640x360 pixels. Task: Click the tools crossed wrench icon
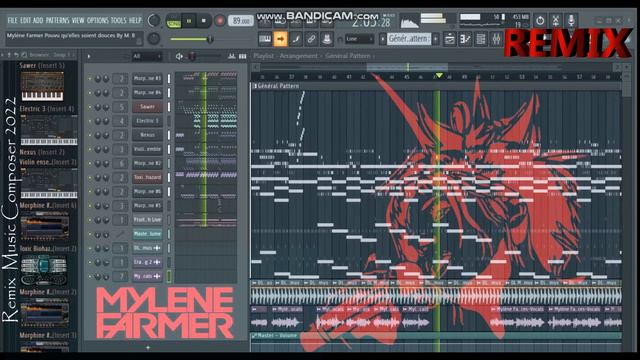pyautogui.click(x=556, y=20)
